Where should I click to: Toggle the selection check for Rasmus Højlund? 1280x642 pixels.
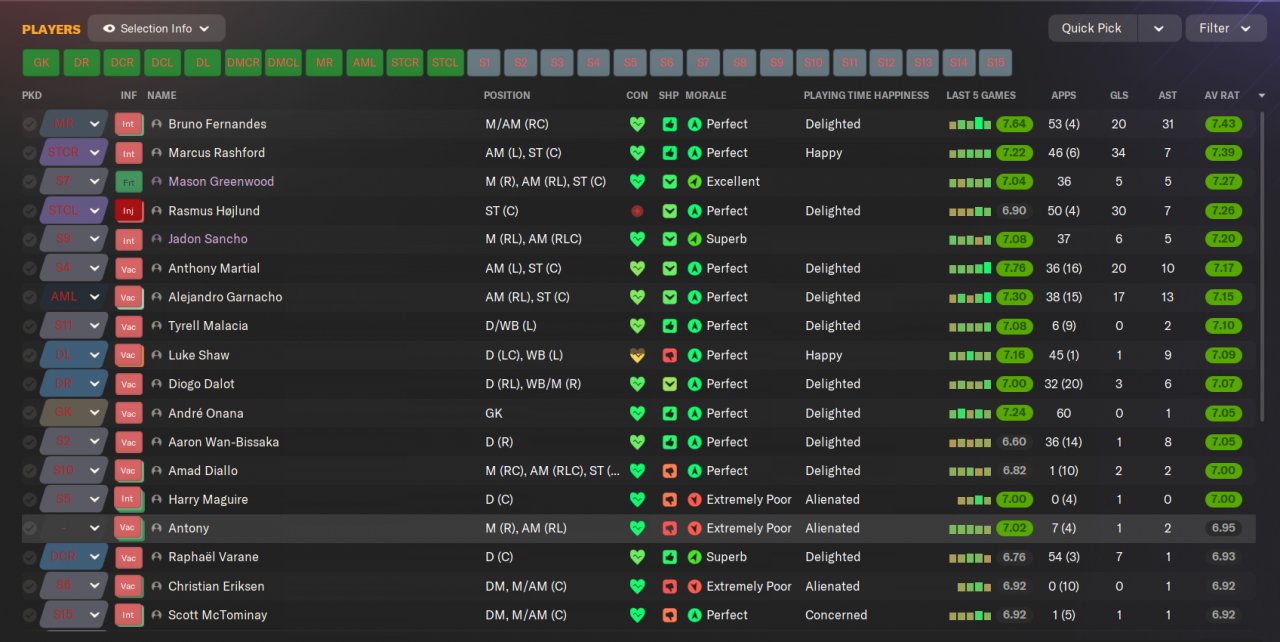tap(30, 211)
